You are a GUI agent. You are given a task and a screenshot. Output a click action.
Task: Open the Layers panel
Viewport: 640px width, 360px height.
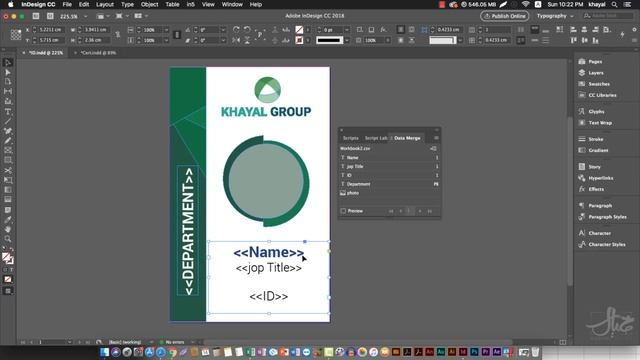pos(591,73)
